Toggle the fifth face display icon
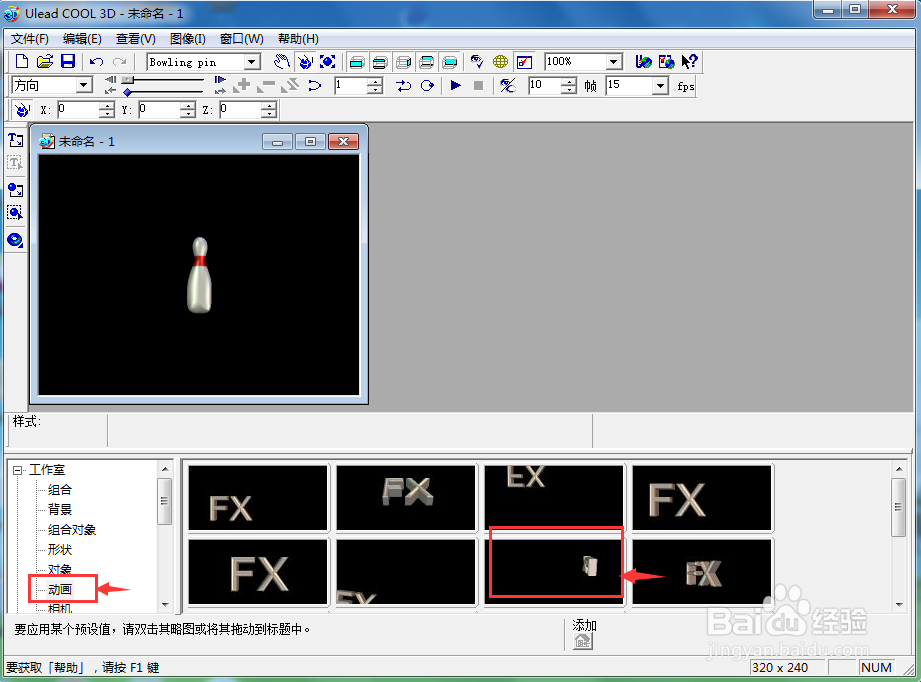 point(450,62)
